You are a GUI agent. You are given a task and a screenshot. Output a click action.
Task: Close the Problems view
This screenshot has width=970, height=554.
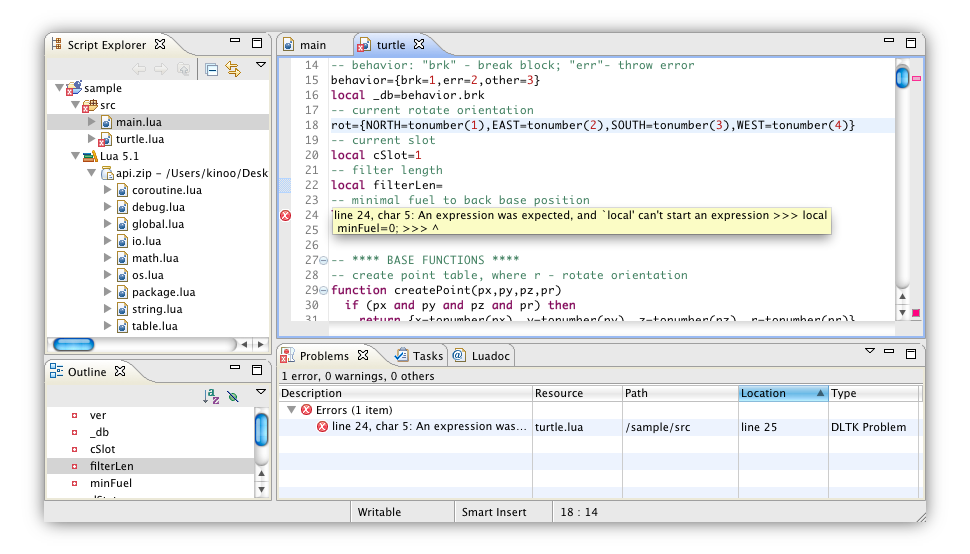pos(363,355)
